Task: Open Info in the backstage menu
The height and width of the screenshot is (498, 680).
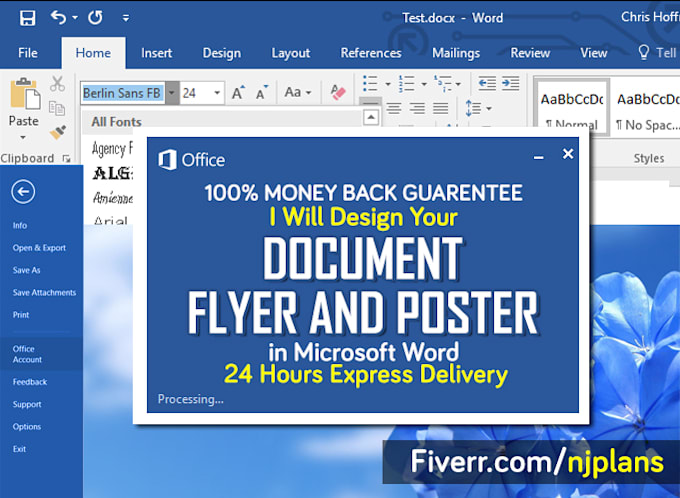Action: 20,226
